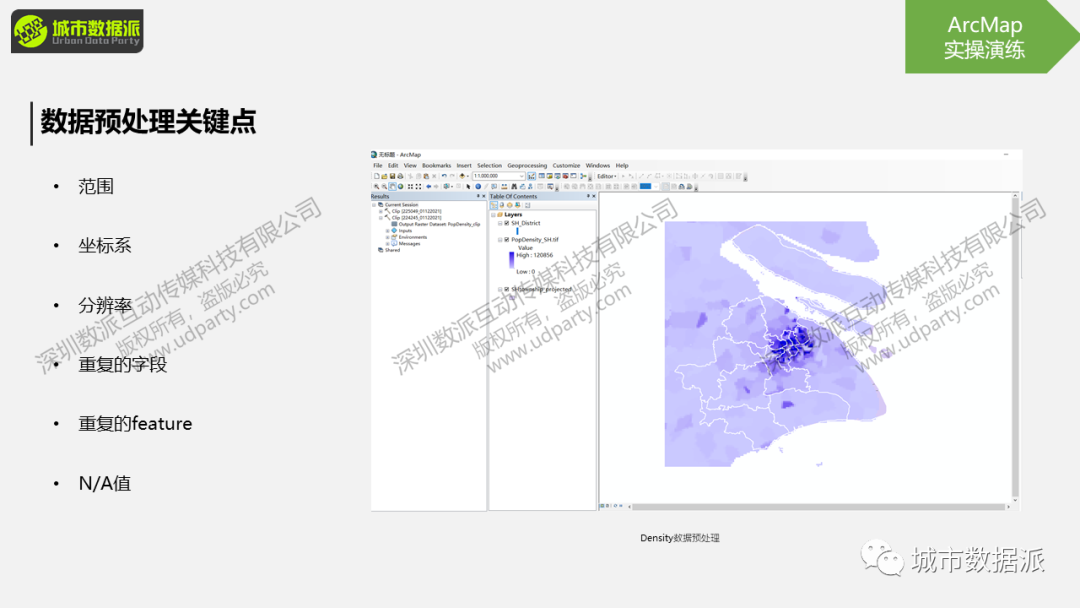Open the File menu in ArcMap
Screen dimensions: 1080x608
coord(377,165)
